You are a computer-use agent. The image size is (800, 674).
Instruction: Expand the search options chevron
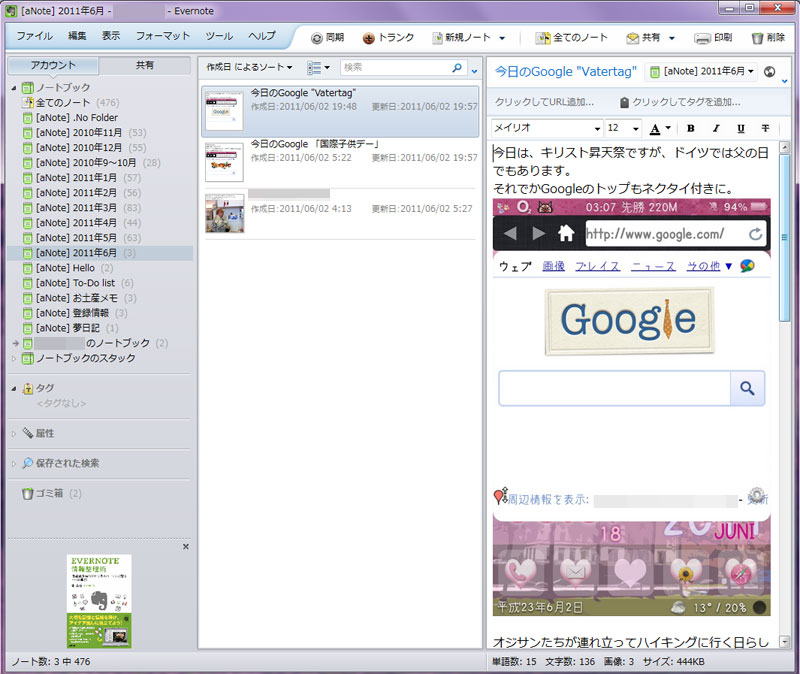pyautogui.click(x=474, y=71)
